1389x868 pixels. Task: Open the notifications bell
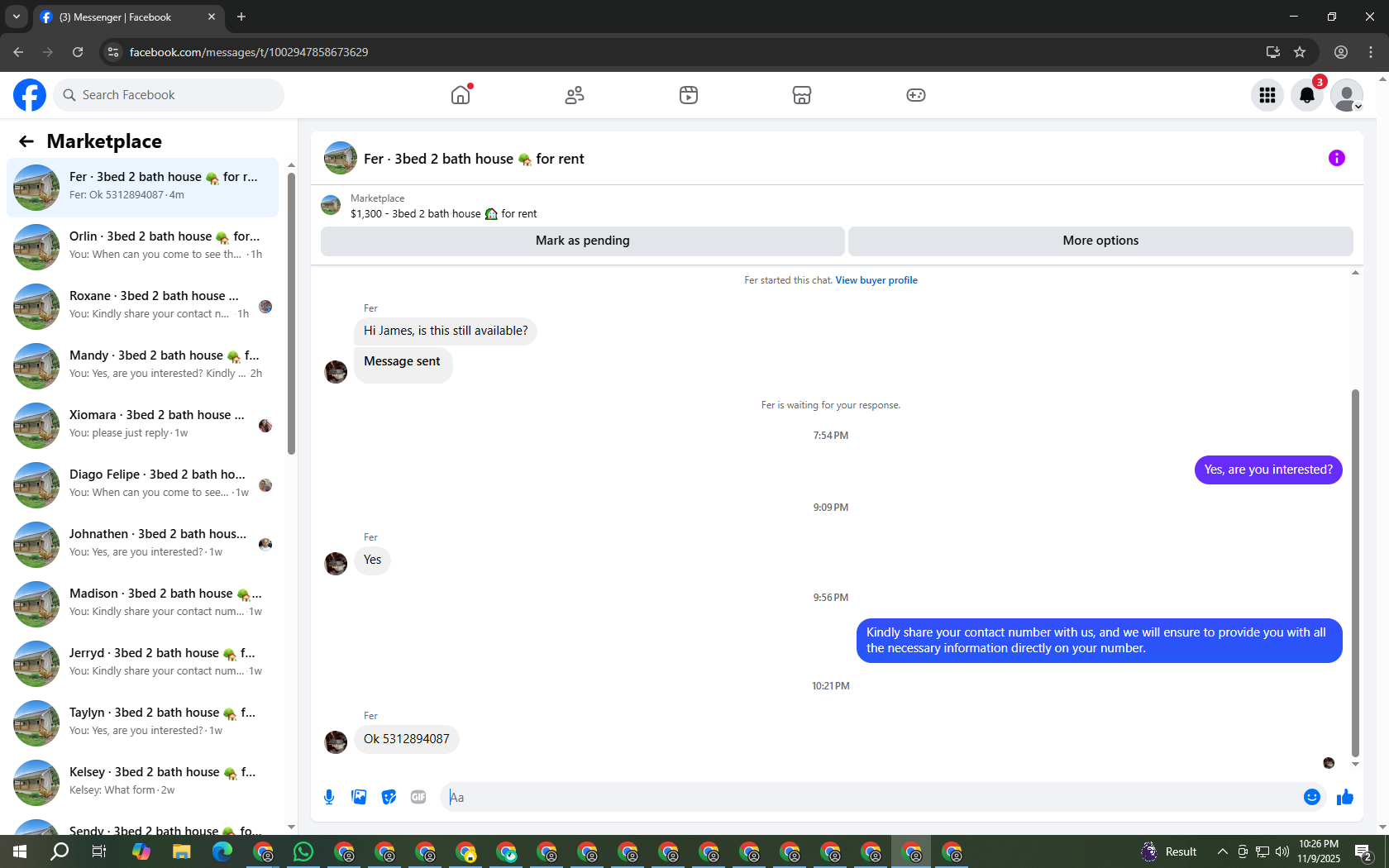click(1307, 95)
